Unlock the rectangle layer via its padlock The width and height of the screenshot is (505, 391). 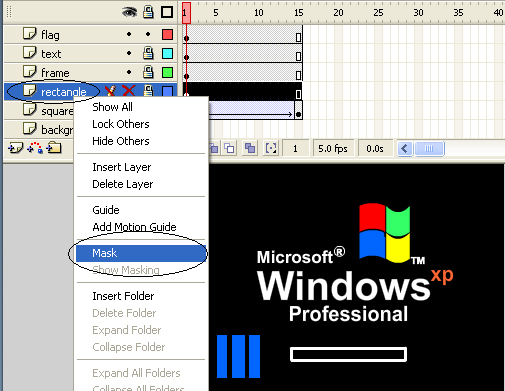coord(148,90)
